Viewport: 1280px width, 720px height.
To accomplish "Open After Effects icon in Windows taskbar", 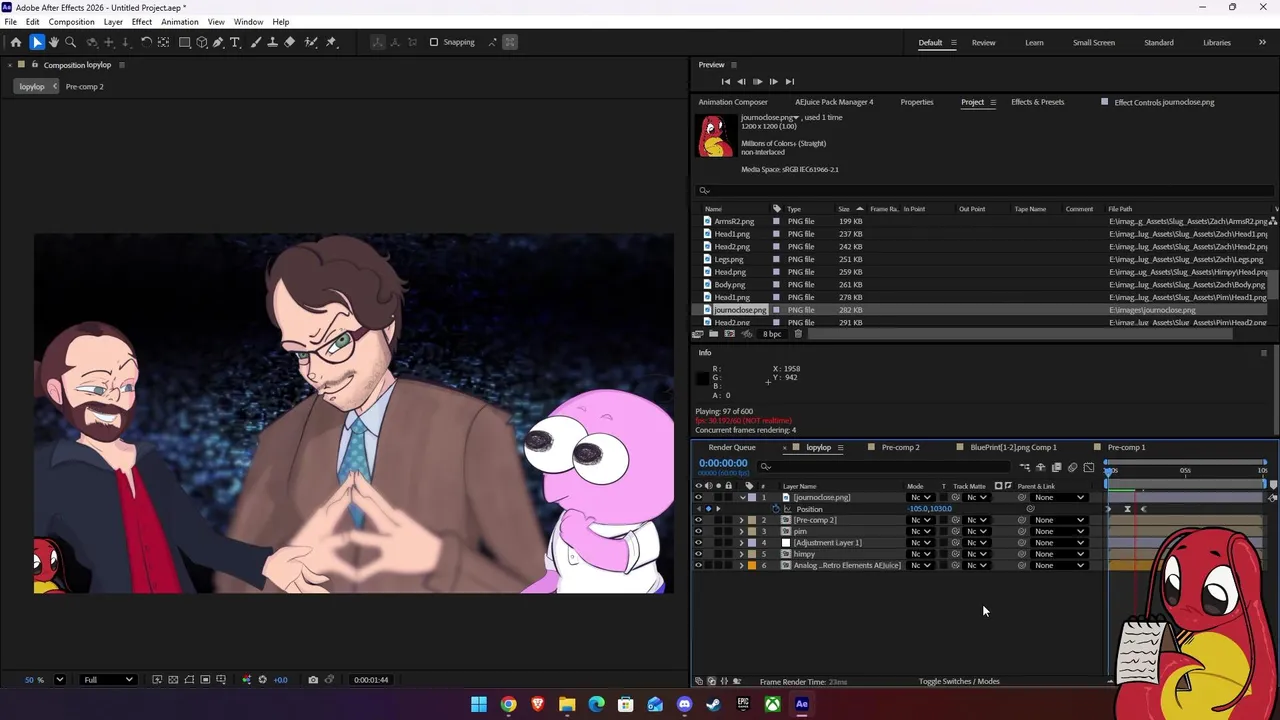I will click(802, 704).
